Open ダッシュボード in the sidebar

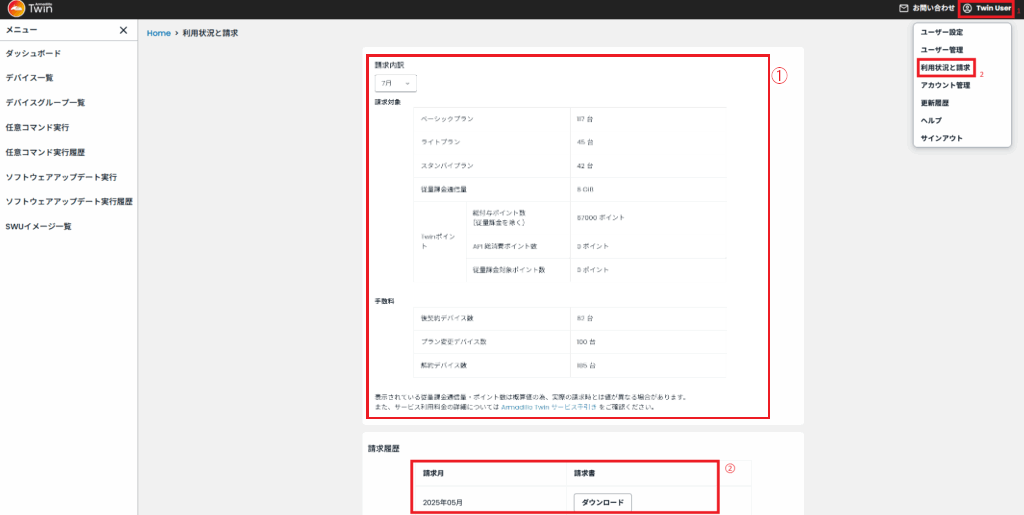pos(33,54)
